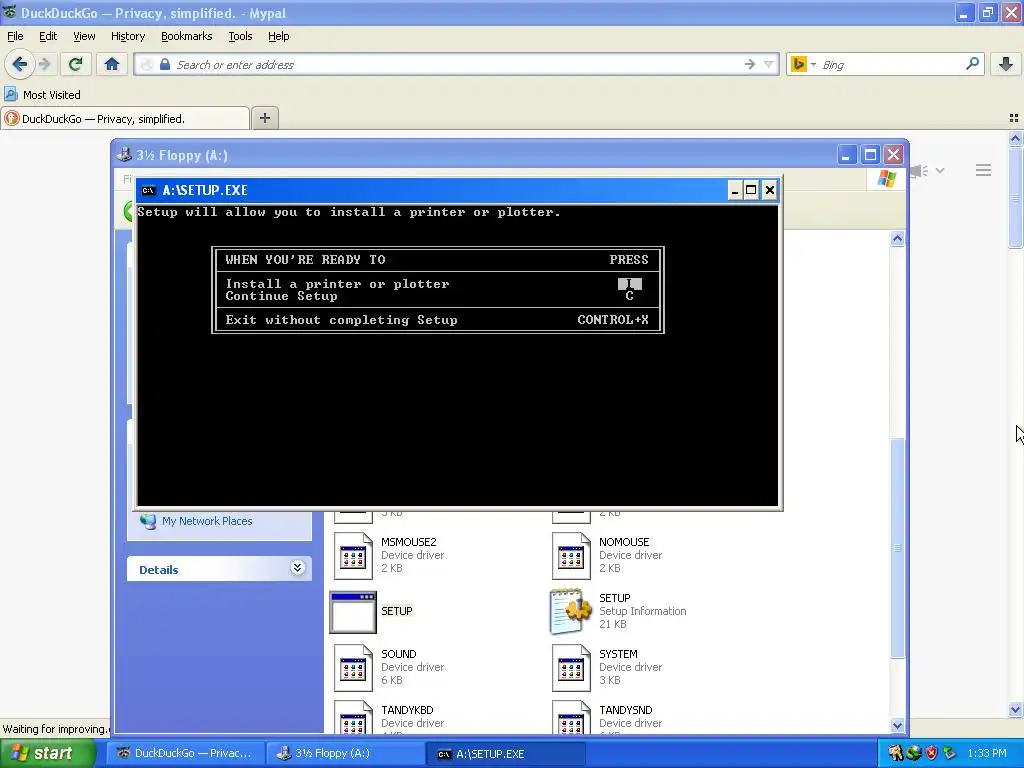The height and width of the screenshot is (768, 1024).
Task: Click the go arrow in the address bar
Action: 750,64
